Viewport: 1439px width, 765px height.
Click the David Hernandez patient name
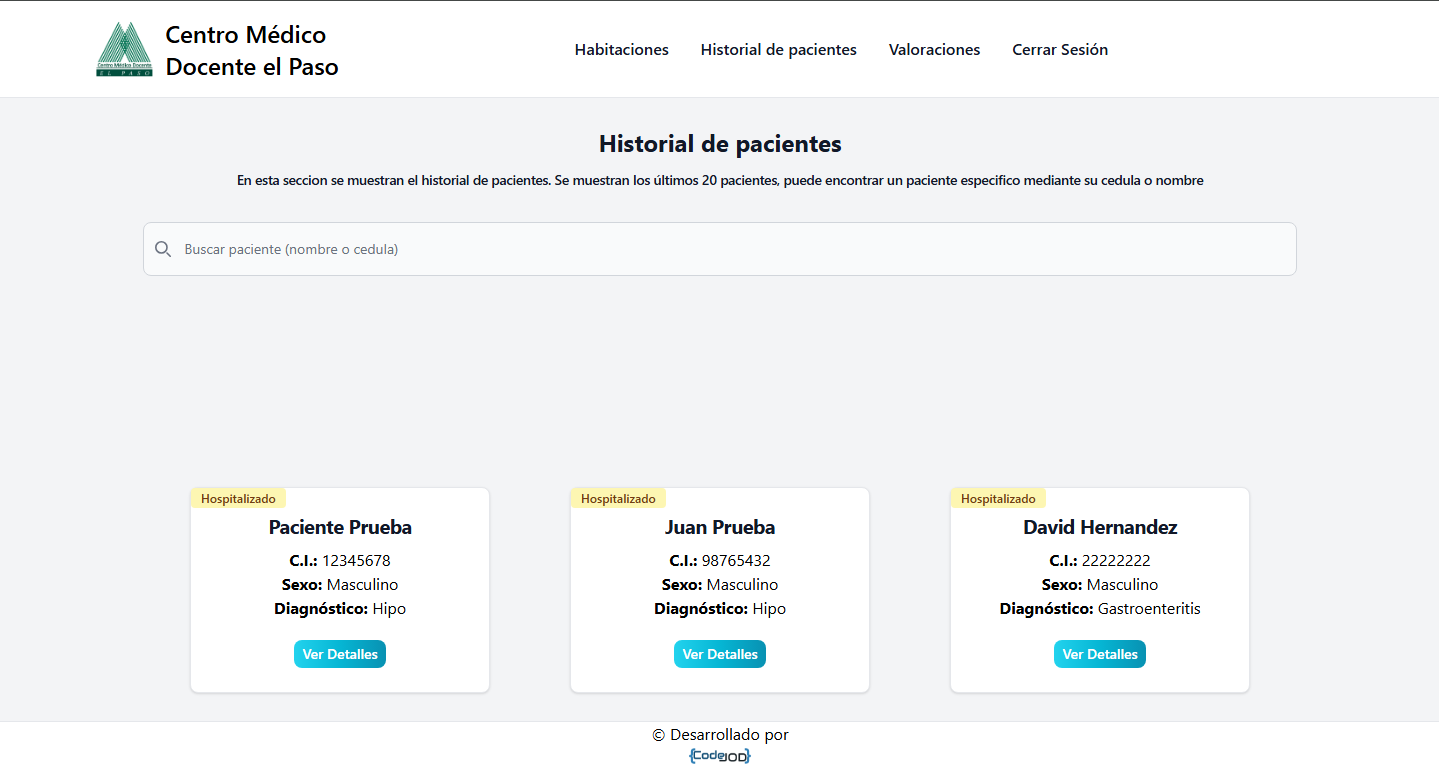[x=1100, y=527]
